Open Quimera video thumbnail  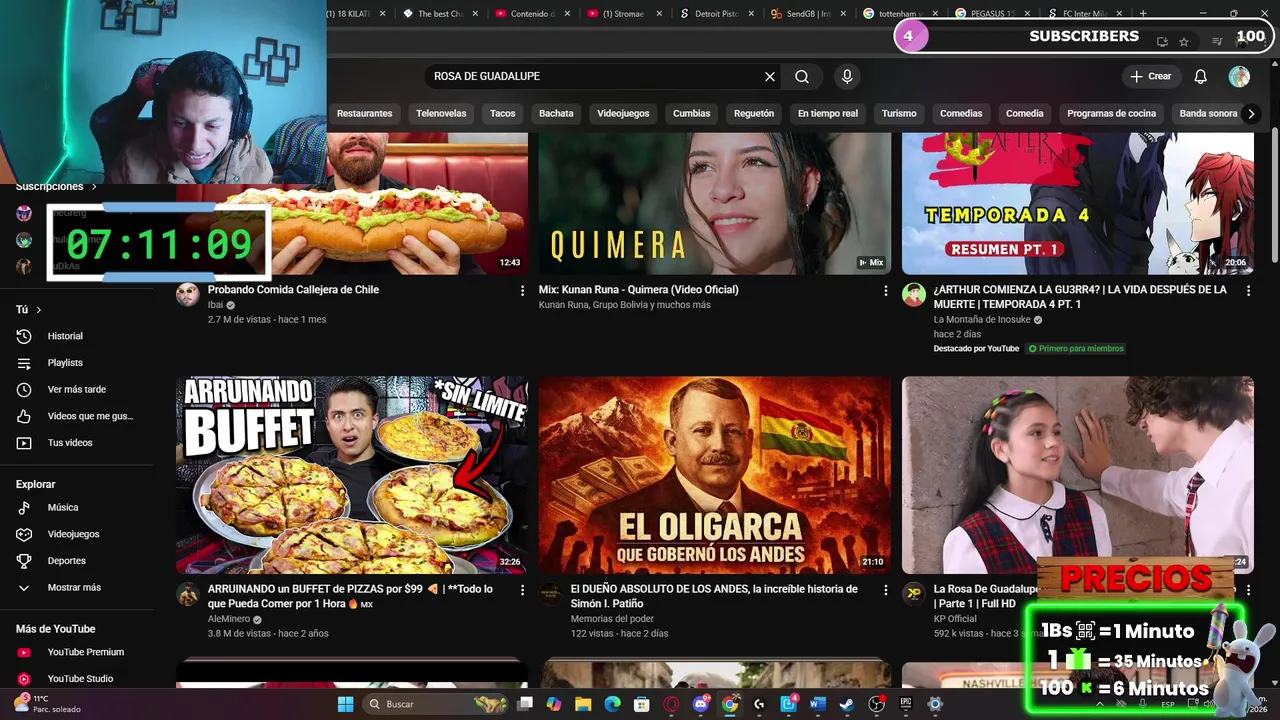(715, 204)
